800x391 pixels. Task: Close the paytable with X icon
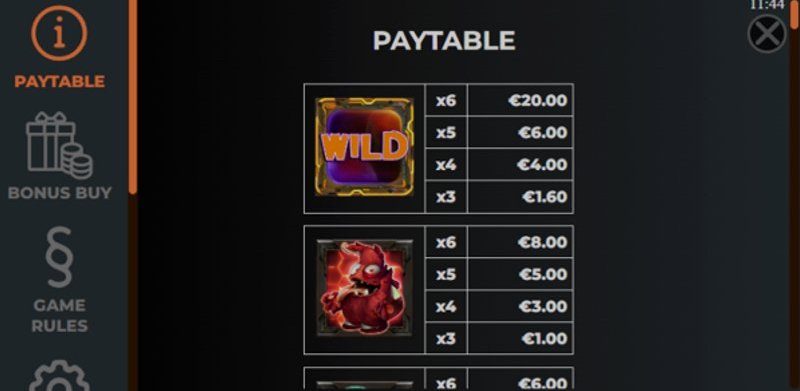pyautogui.click(x=767, y=34)
